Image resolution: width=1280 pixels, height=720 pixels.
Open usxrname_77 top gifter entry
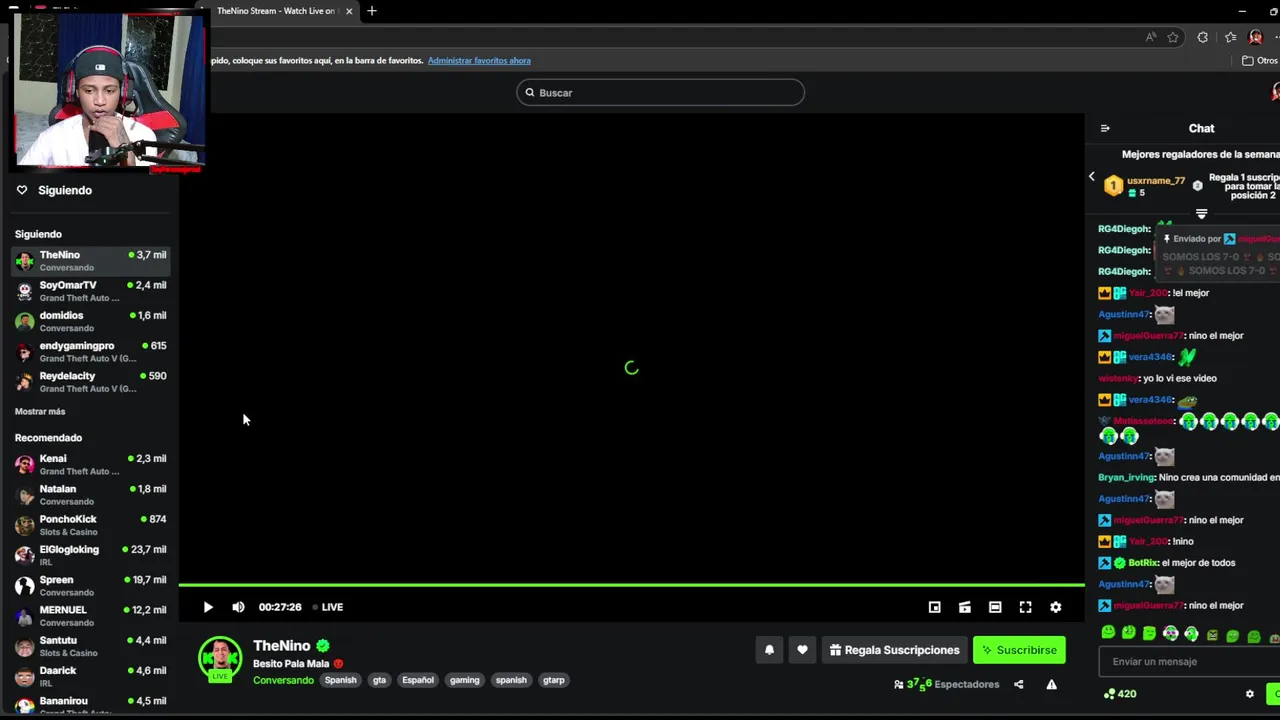click(x=1145, y=186)
